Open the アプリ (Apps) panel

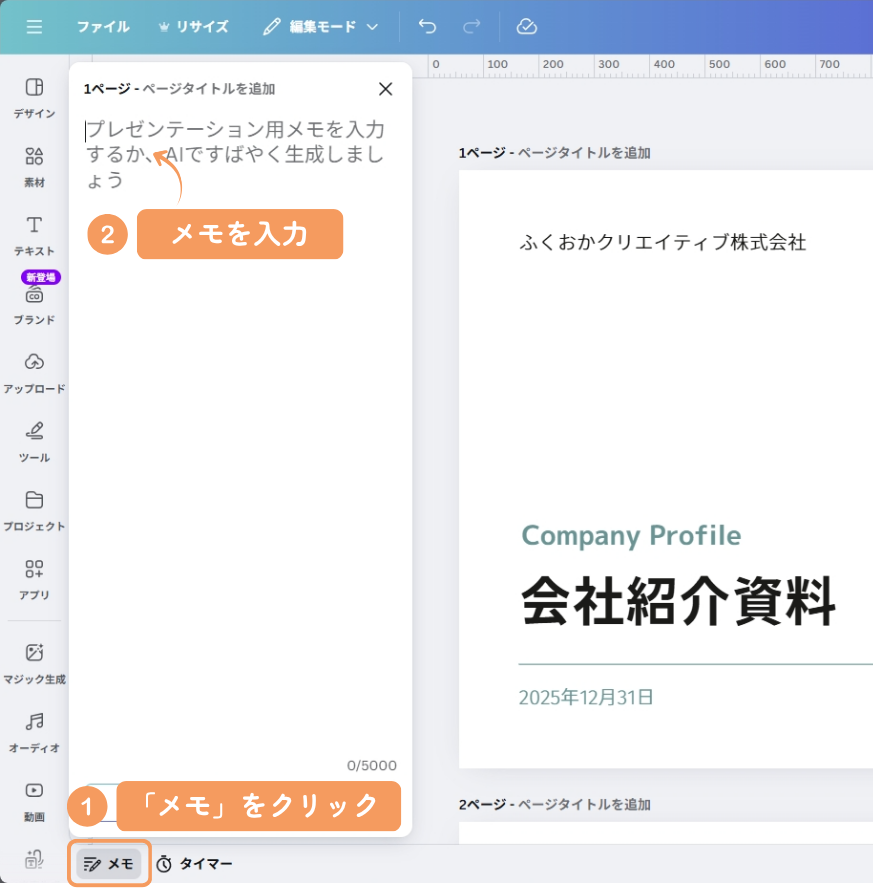tap(34, 578)
